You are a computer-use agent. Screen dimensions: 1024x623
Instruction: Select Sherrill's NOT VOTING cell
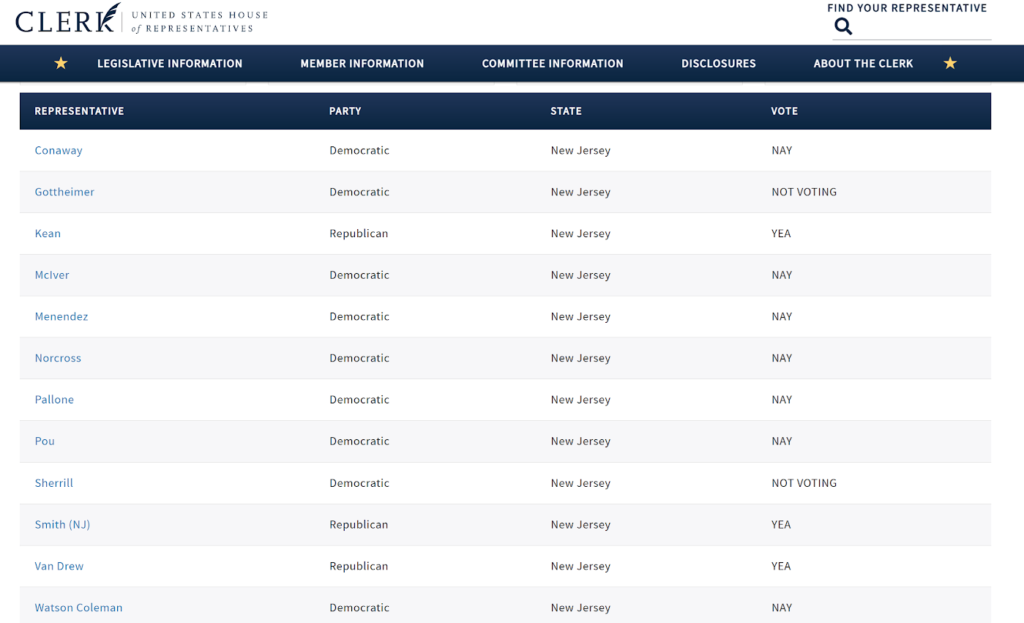point(804,483)
